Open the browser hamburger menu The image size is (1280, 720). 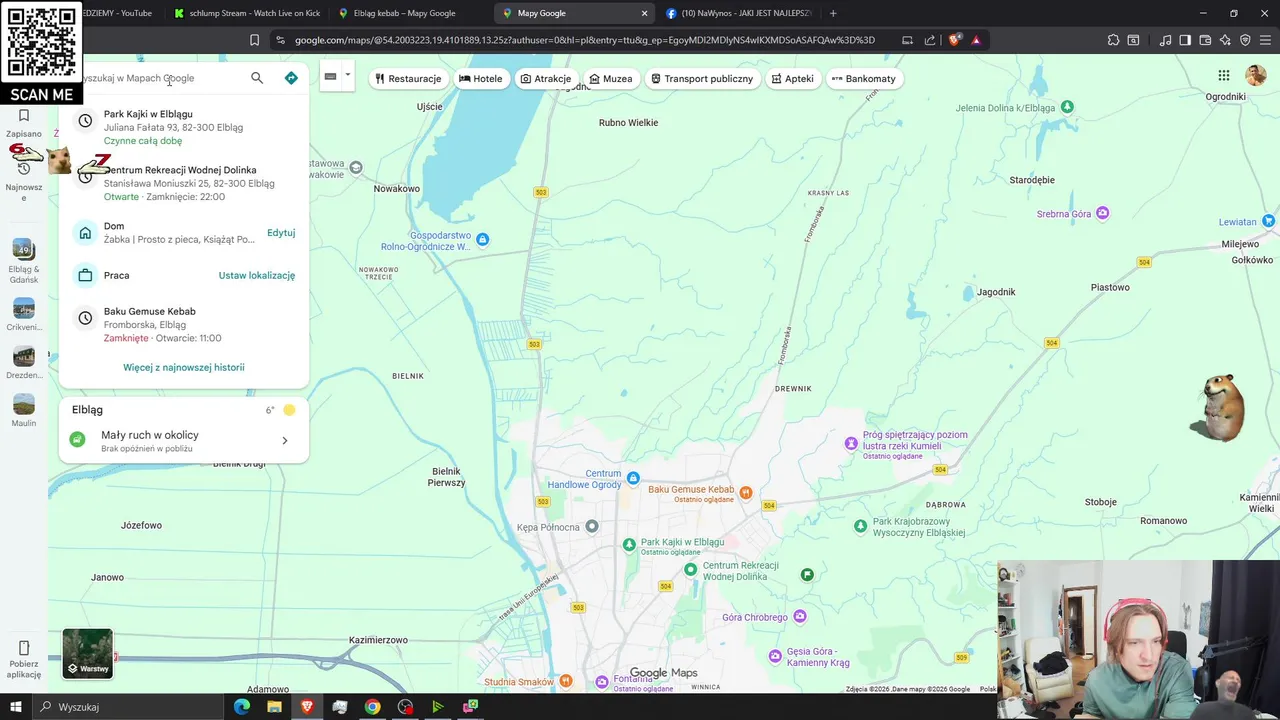pyautogui.click(x=1264, y=40)
